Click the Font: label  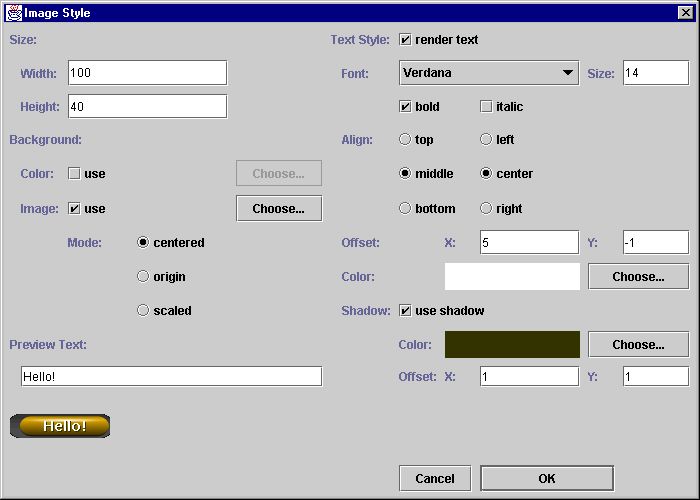(x=355, y=73)
